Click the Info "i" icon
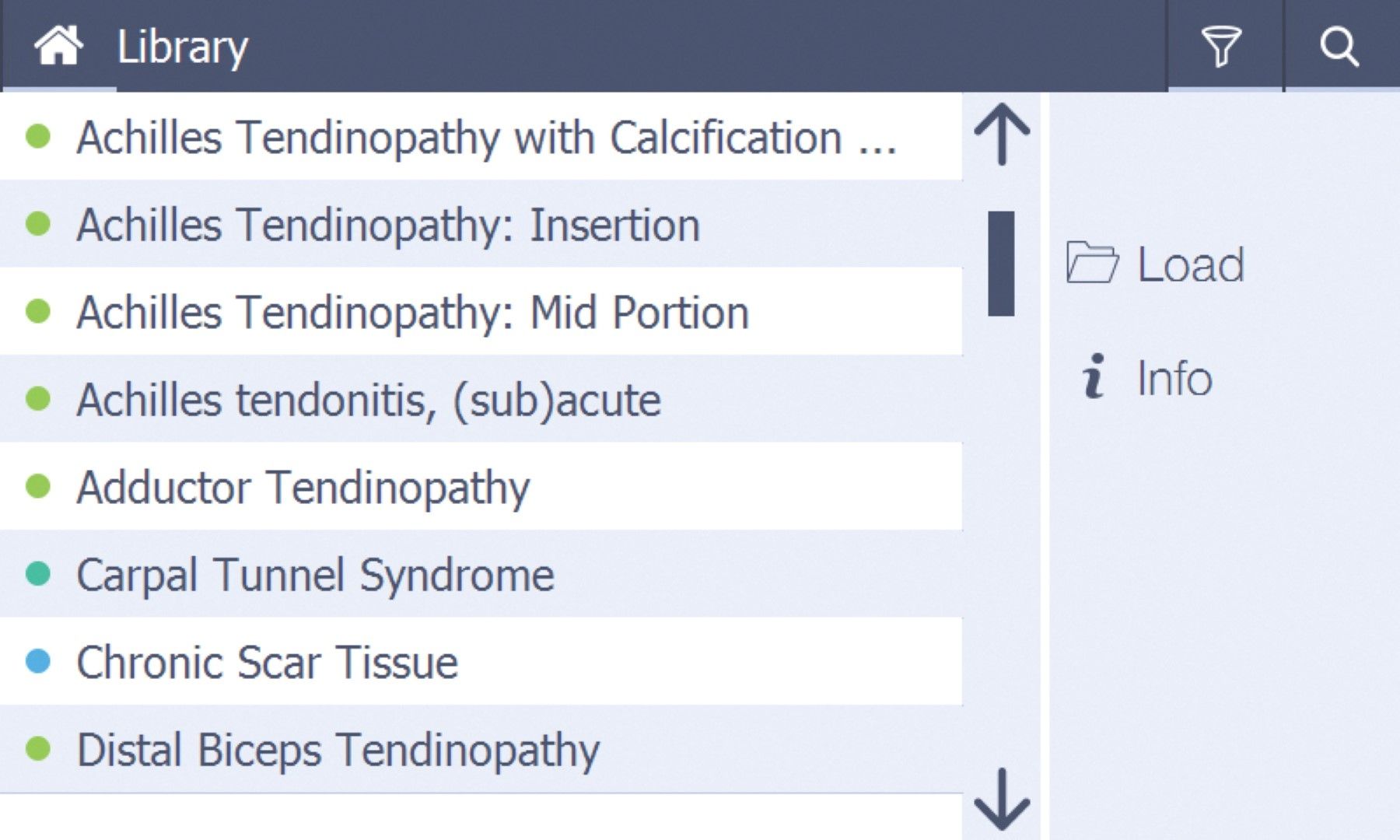This screenshot has height=840, width=1400. [x=1094, y=376]
